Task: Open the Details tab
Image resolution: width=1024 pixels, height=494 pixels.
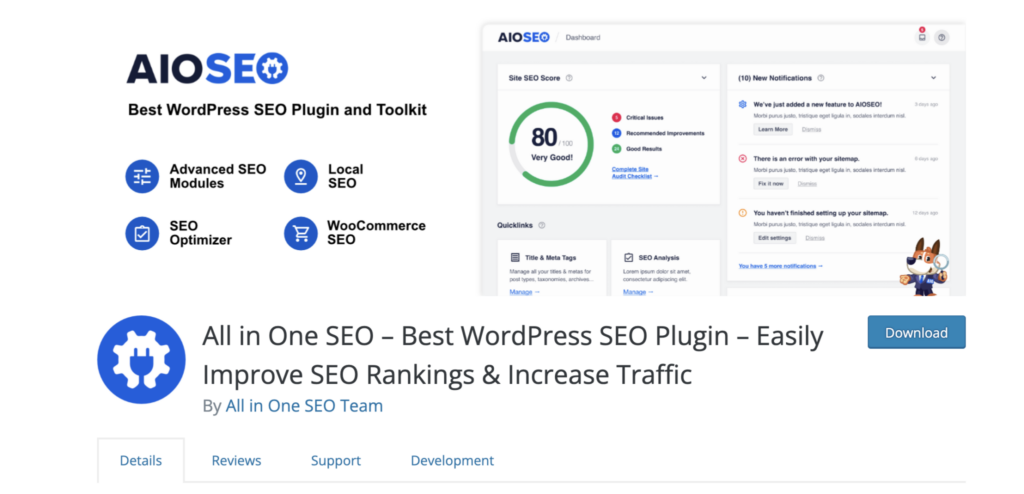Action: (x=140, y=461)
